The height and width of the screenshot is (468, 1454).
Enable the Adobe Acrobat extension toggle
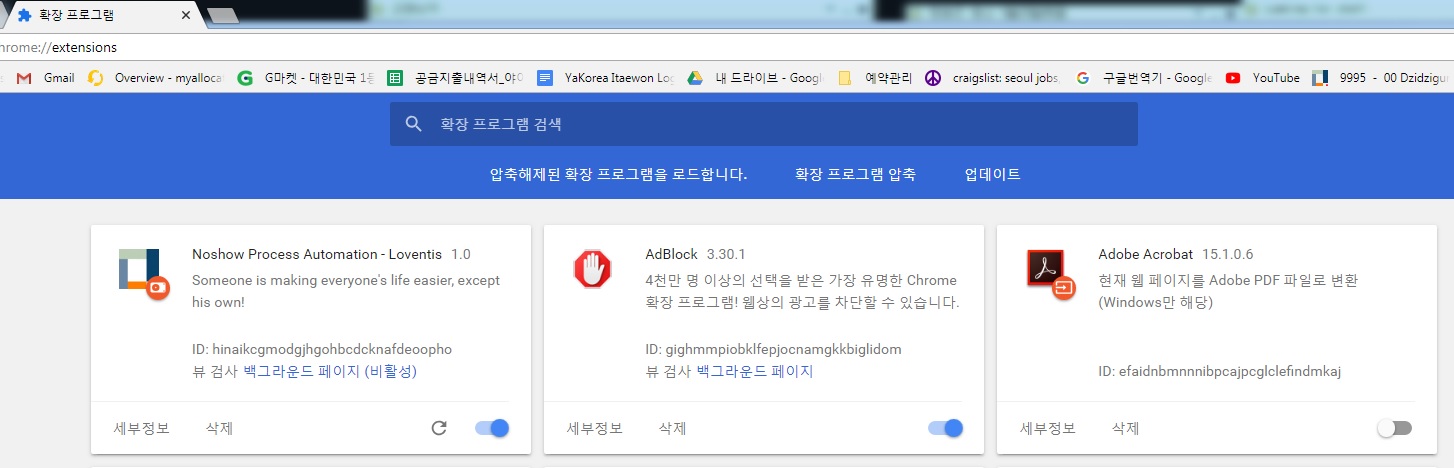coord(1394,428)
